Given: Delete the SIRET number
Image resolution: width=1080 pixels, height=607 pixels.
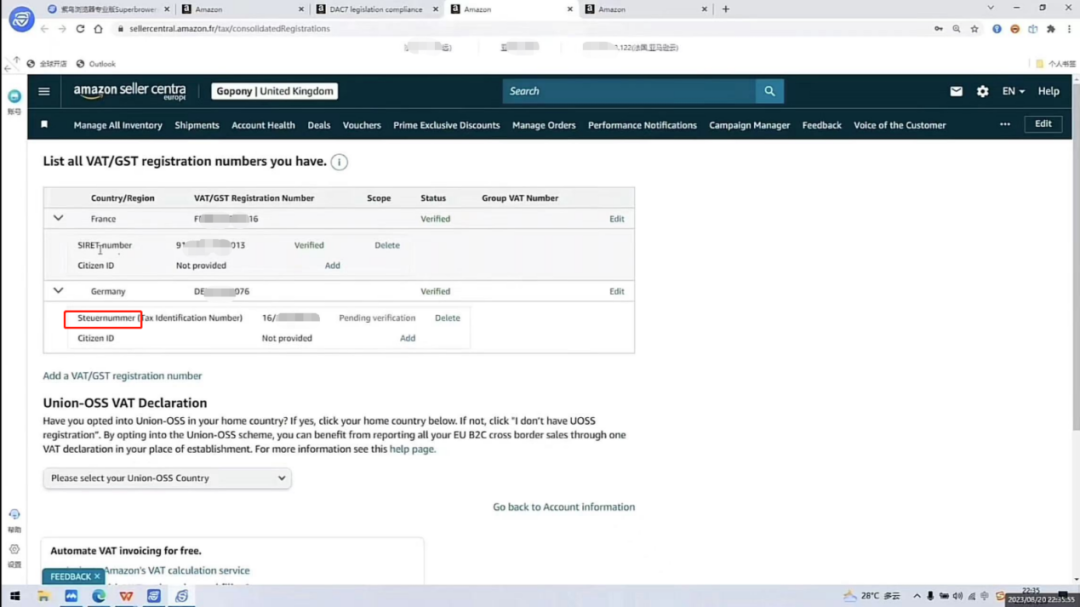Looking at the screenshot, I should 387,245.
